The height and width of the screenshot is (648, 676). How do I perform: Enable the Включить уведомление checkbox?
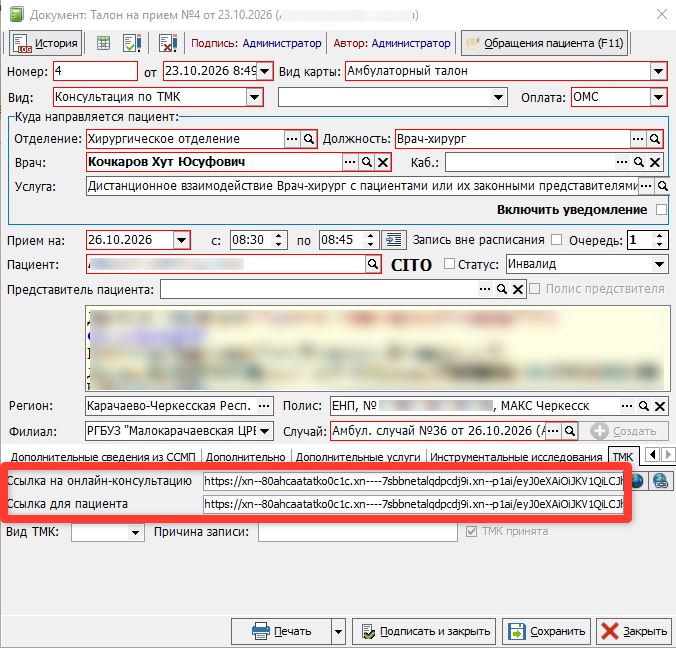(660, 210)
